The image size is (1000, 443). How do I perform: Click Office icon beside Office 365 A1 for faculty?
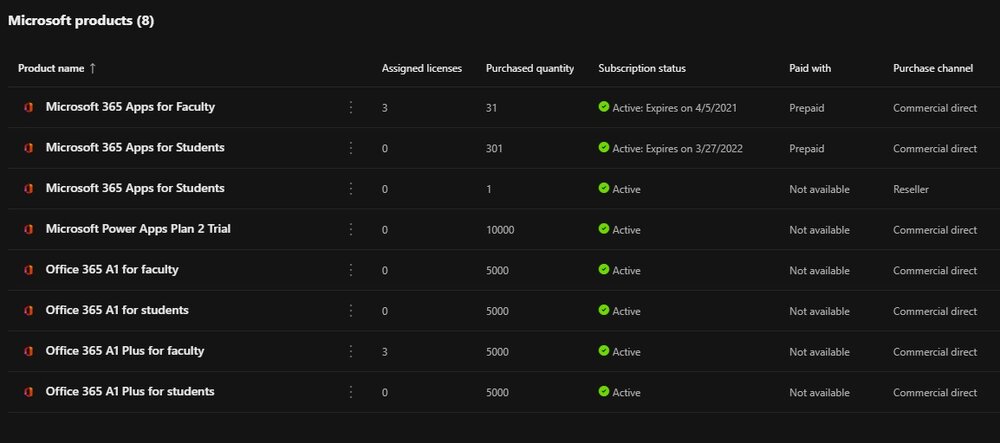pyautogui.click(x=28, y=270)
